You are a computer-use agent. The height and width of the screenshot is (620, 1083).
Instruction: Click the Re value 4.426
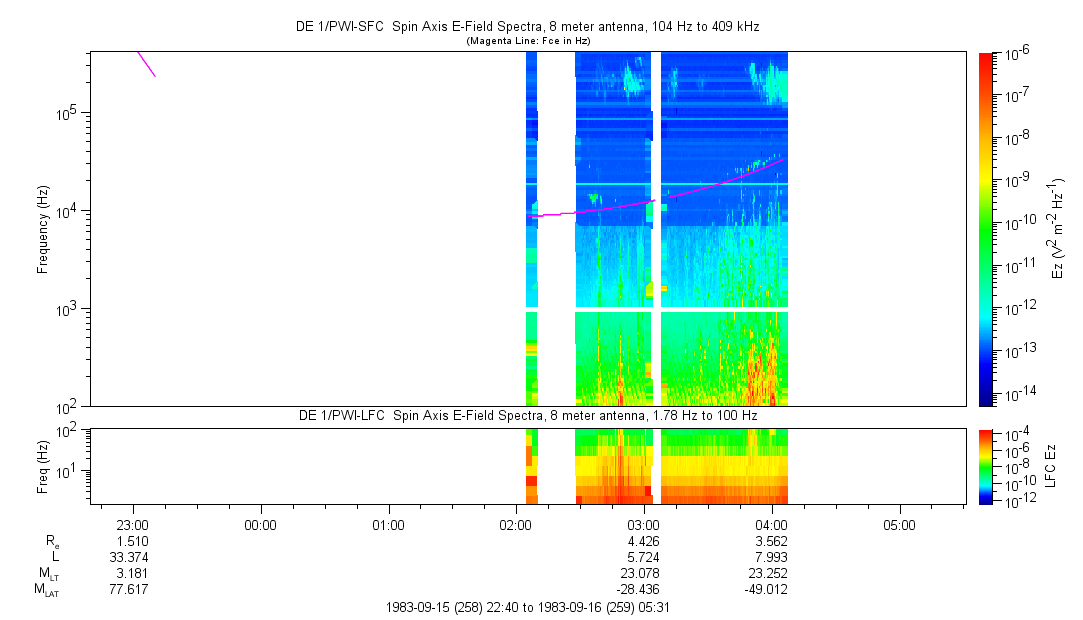[x=643, y=541]
